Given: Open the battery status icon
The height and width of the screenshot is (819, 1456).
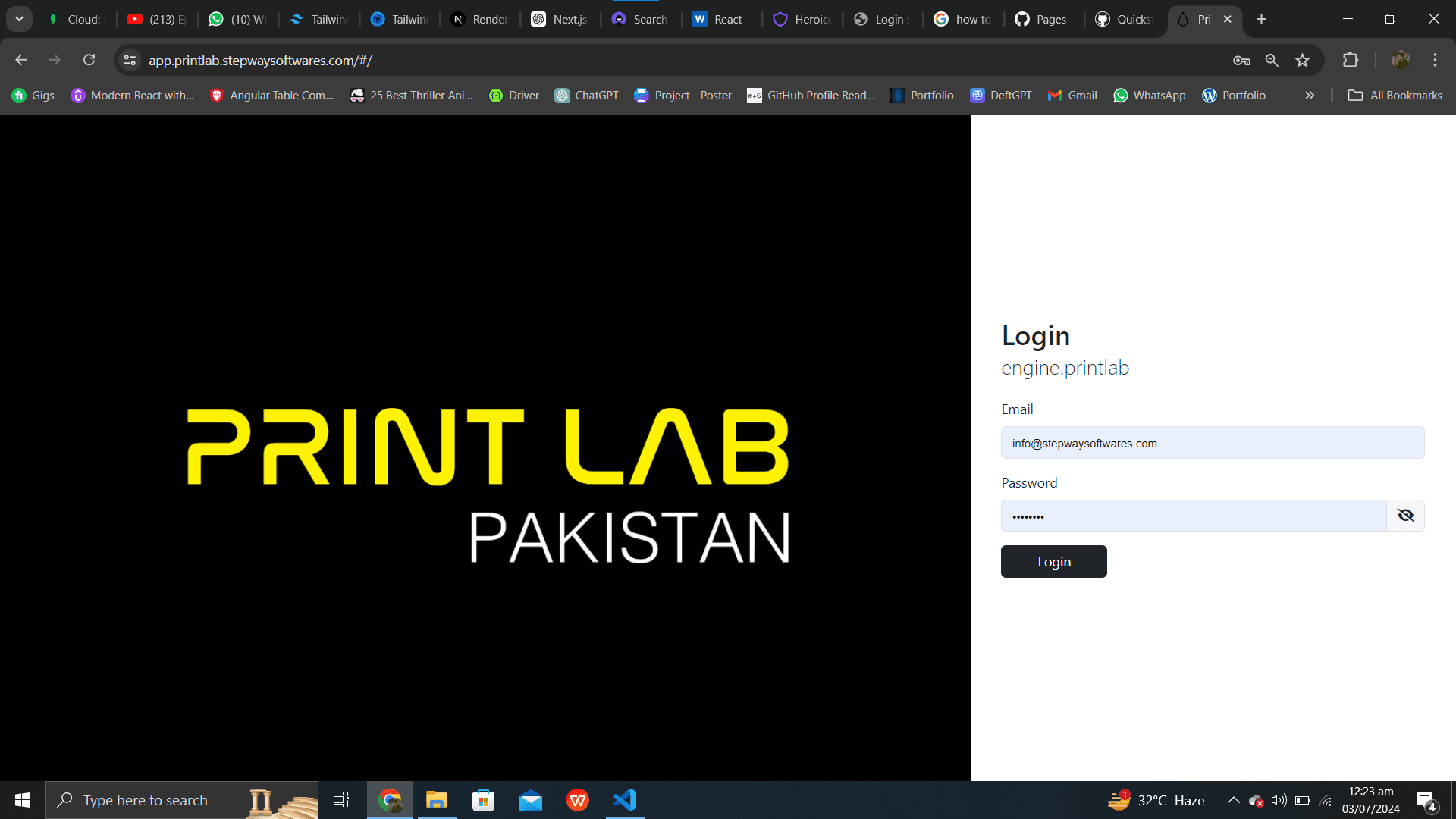Looking at the screenshot, I should point(1303,800).
